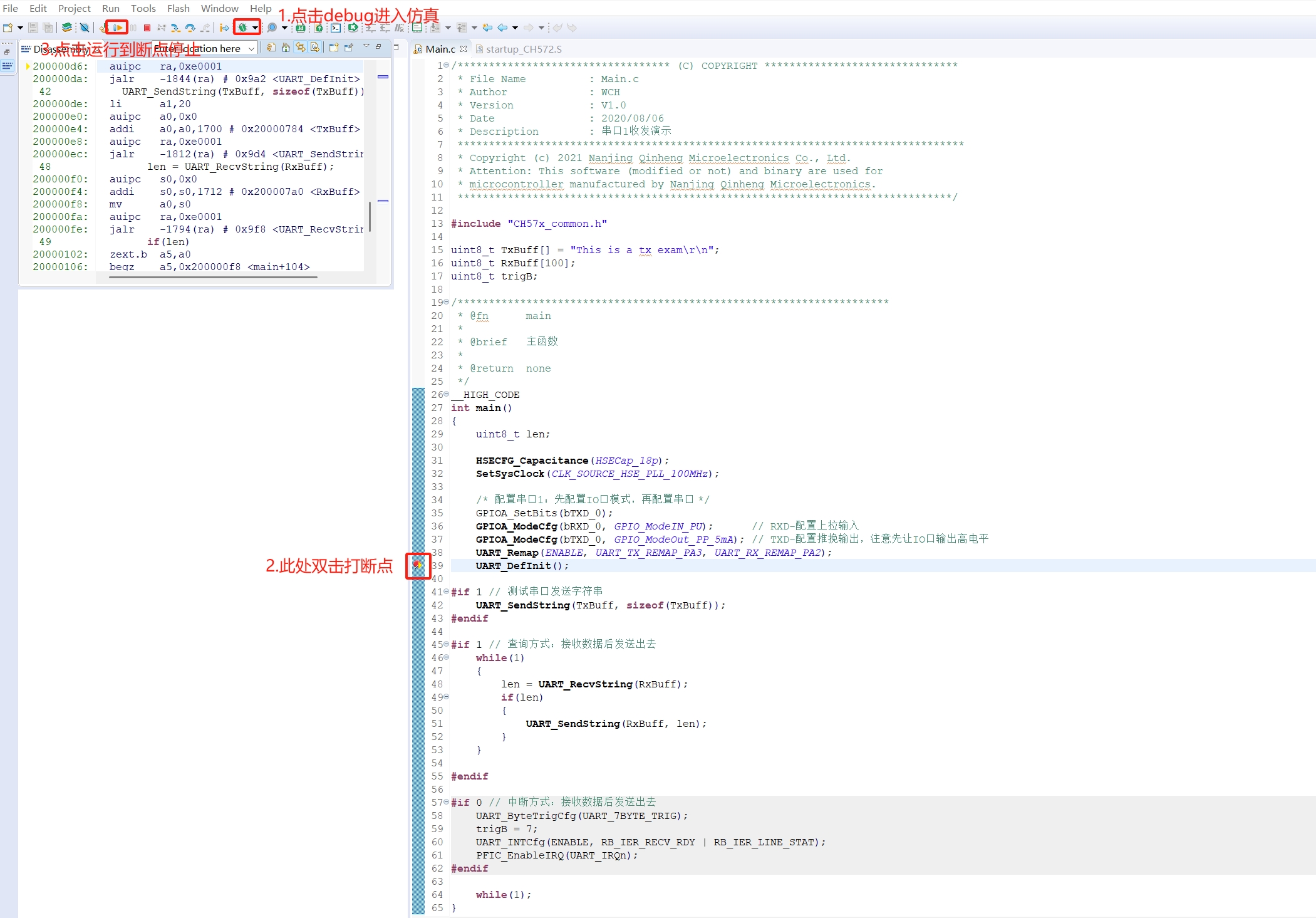Screen dimensions: 1316x918
Task: Toggle breakpoint marker on line 39
Action: [417, 565]
